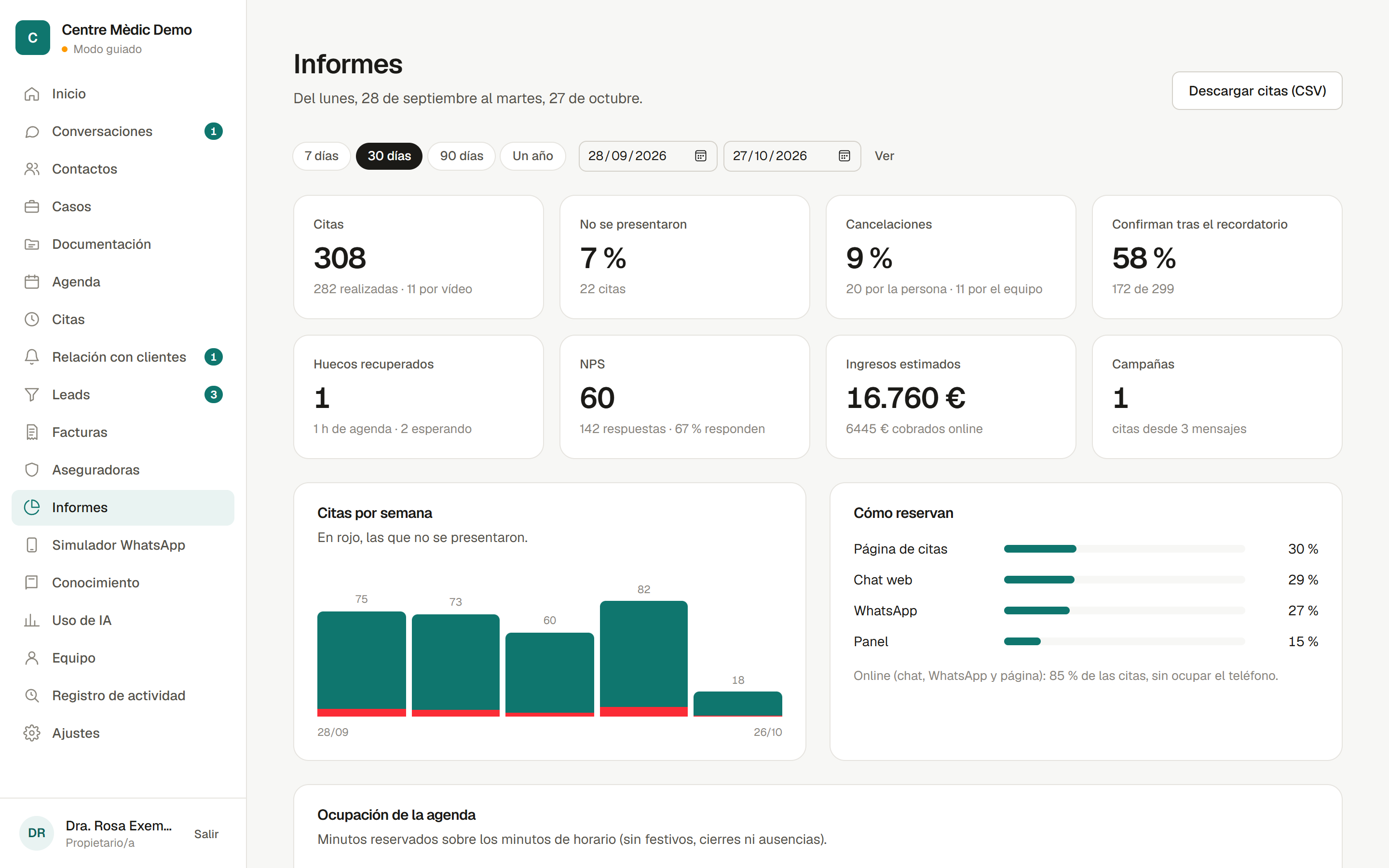Open the Uso de IA chart icon
Screen dimensions: 1389x868
pos(32,620)
